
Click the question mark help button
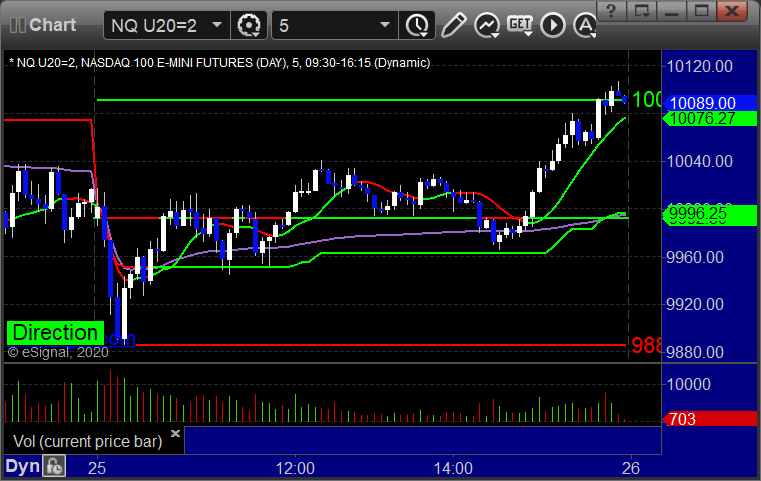tap(612, 10)
